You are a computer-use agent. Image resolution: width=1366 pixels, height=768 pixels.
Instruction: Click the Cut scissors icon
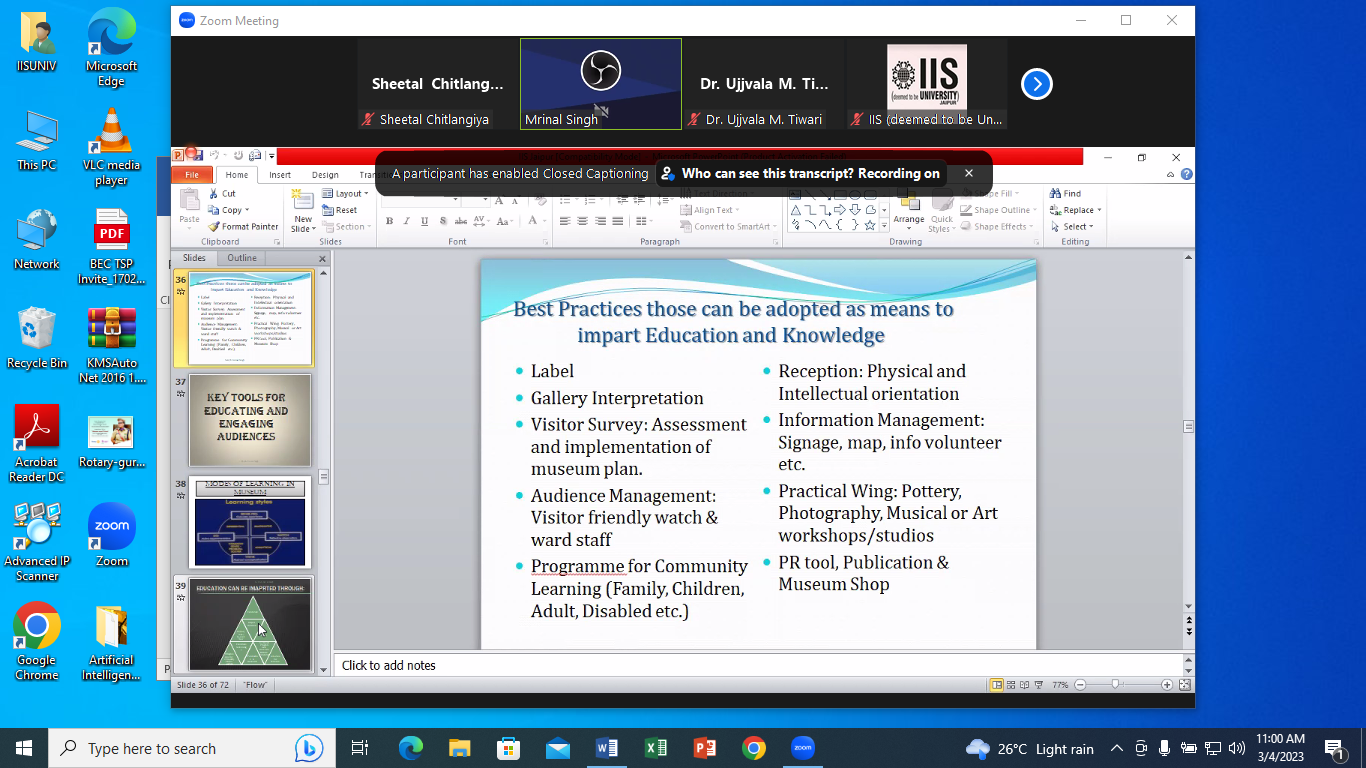[214, 194]
